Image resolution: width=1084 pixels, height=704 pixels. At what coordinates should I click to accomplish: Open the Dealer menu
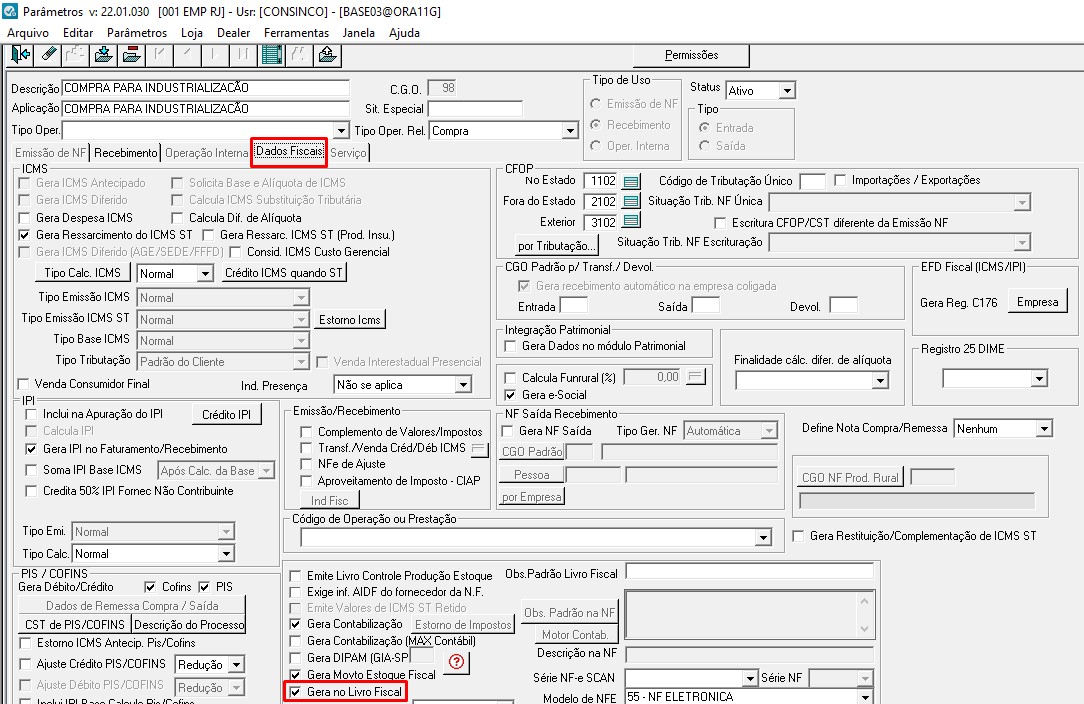tap(234, 33)
